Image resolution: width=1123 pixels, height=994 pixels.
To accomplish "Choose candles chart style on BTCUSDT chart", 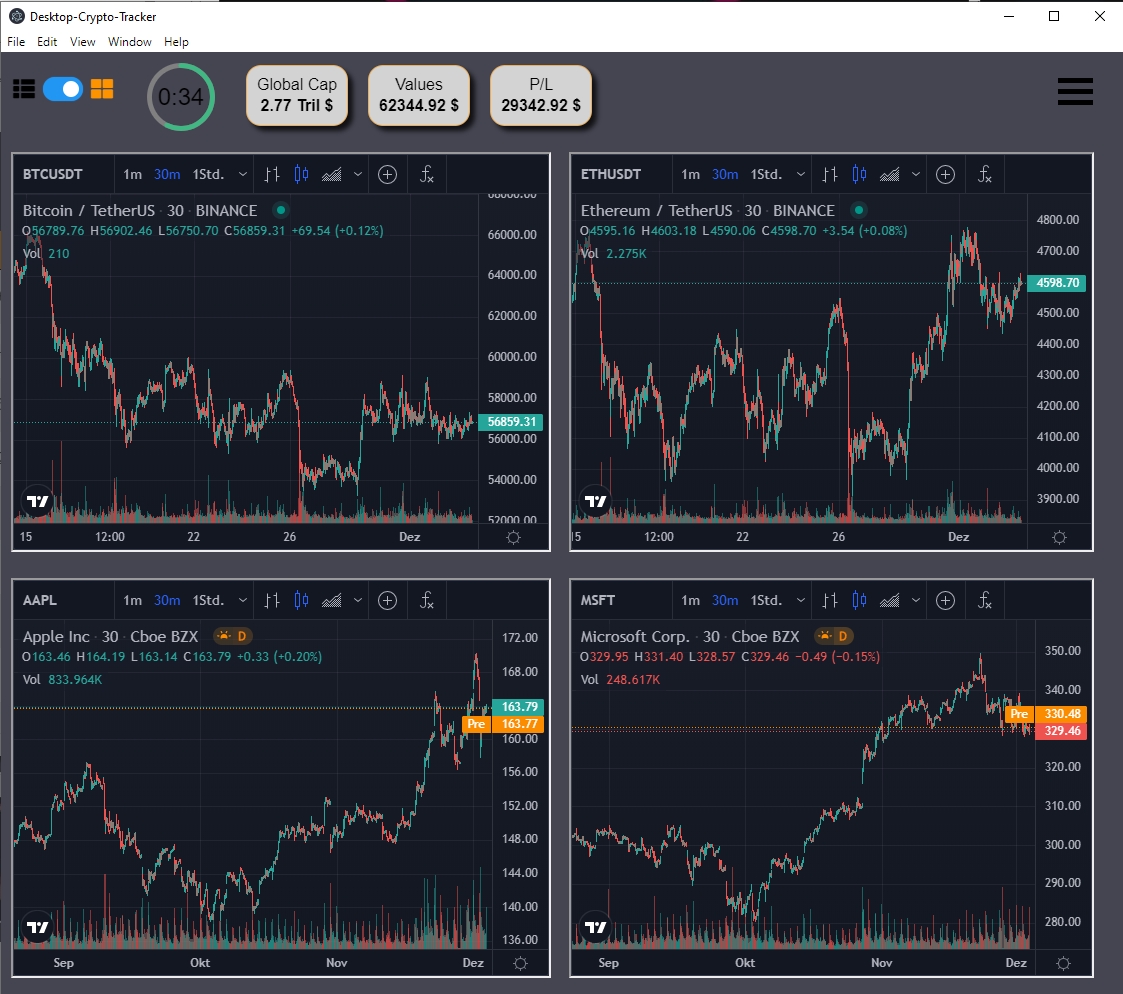I will [x=302, y=174].
